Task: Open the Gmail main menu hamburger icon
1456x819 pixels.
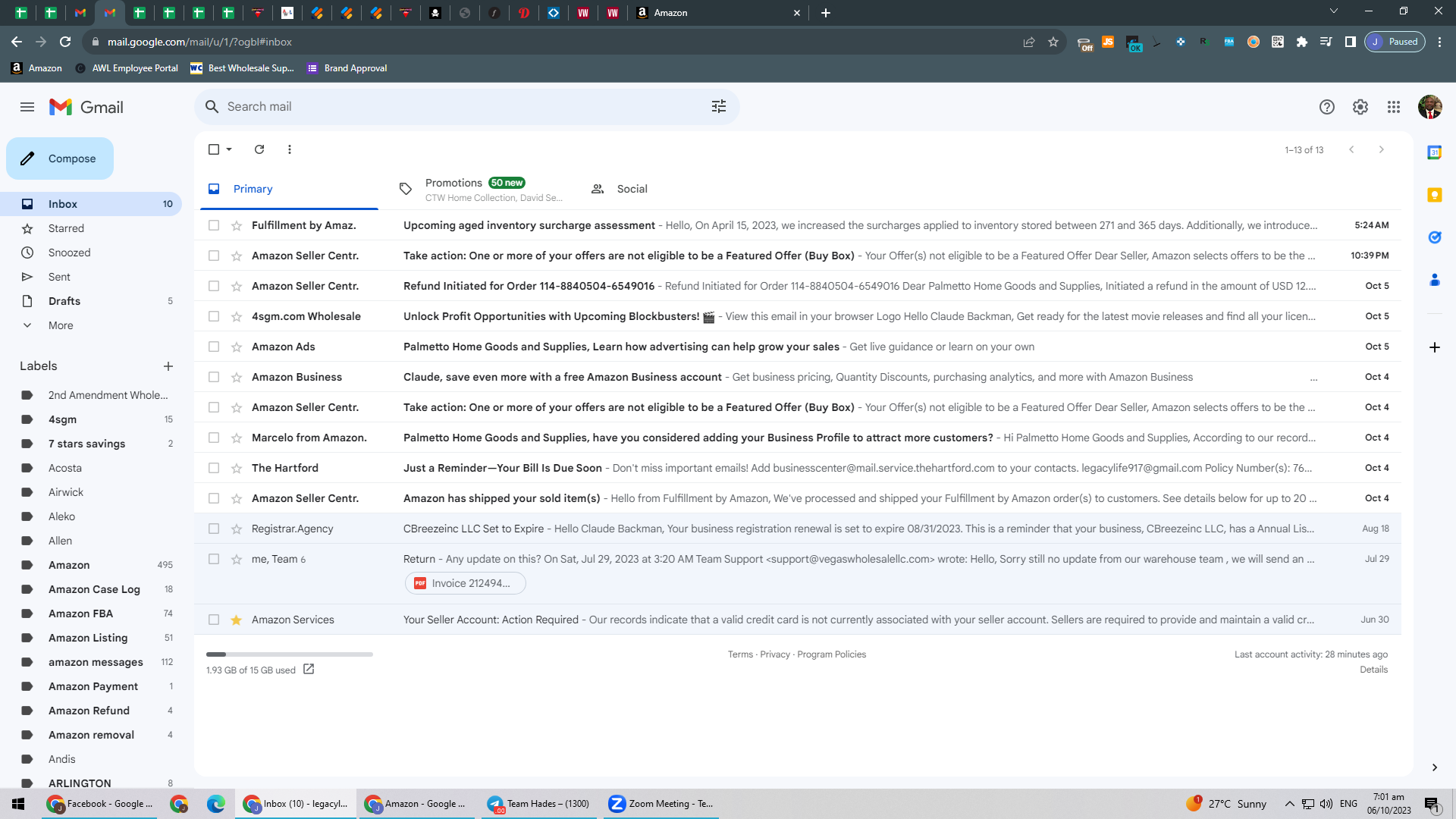Action: [27, 107]
